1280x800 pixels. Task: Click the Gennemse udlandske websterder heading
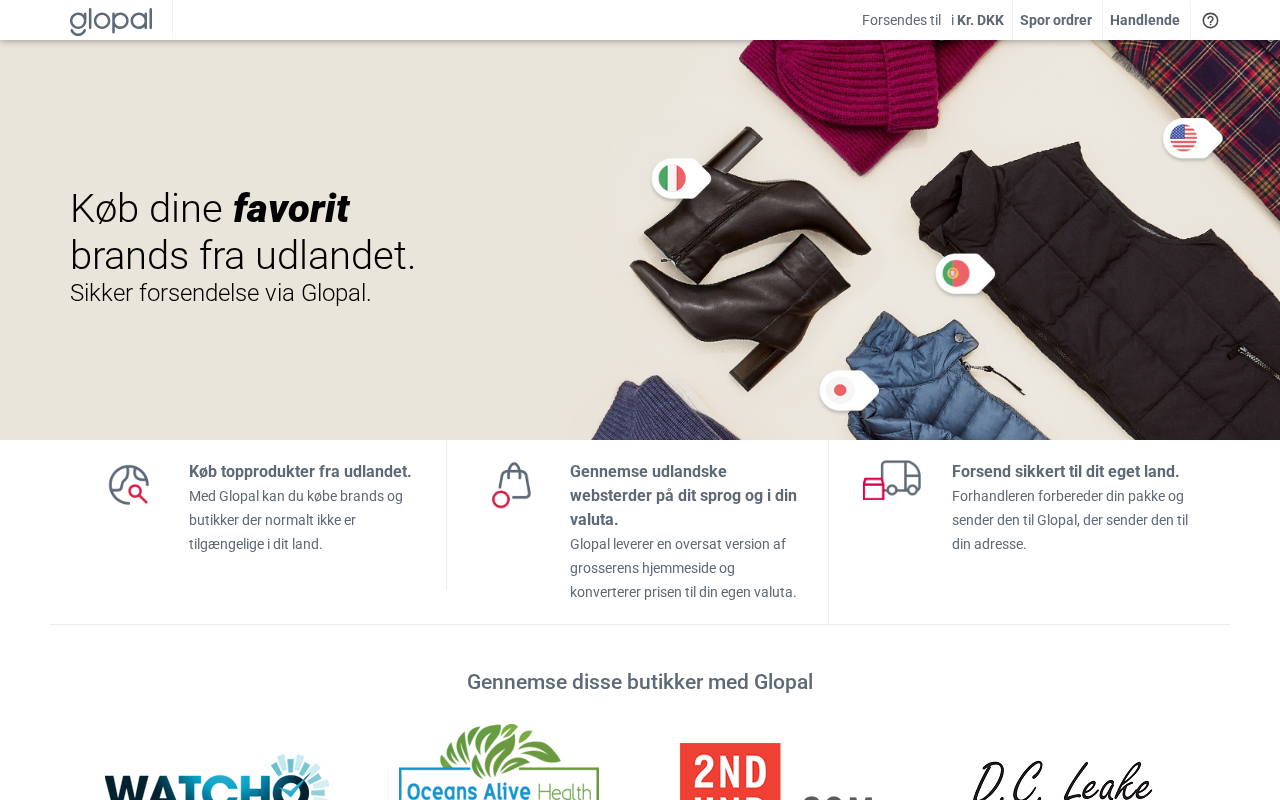click(684, 496)
